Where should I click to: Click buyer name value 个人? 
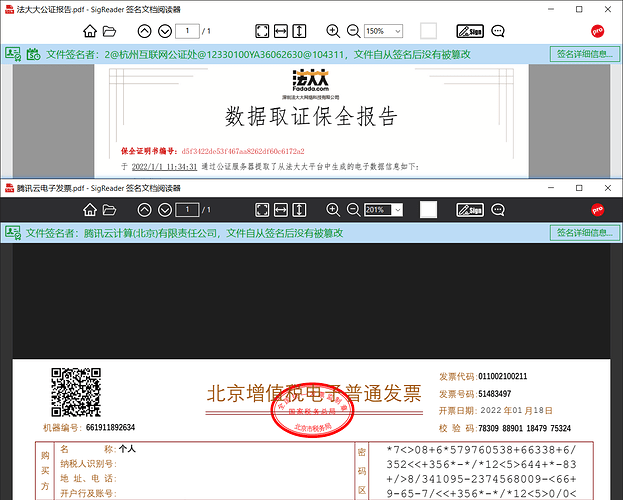pos(127,449)
